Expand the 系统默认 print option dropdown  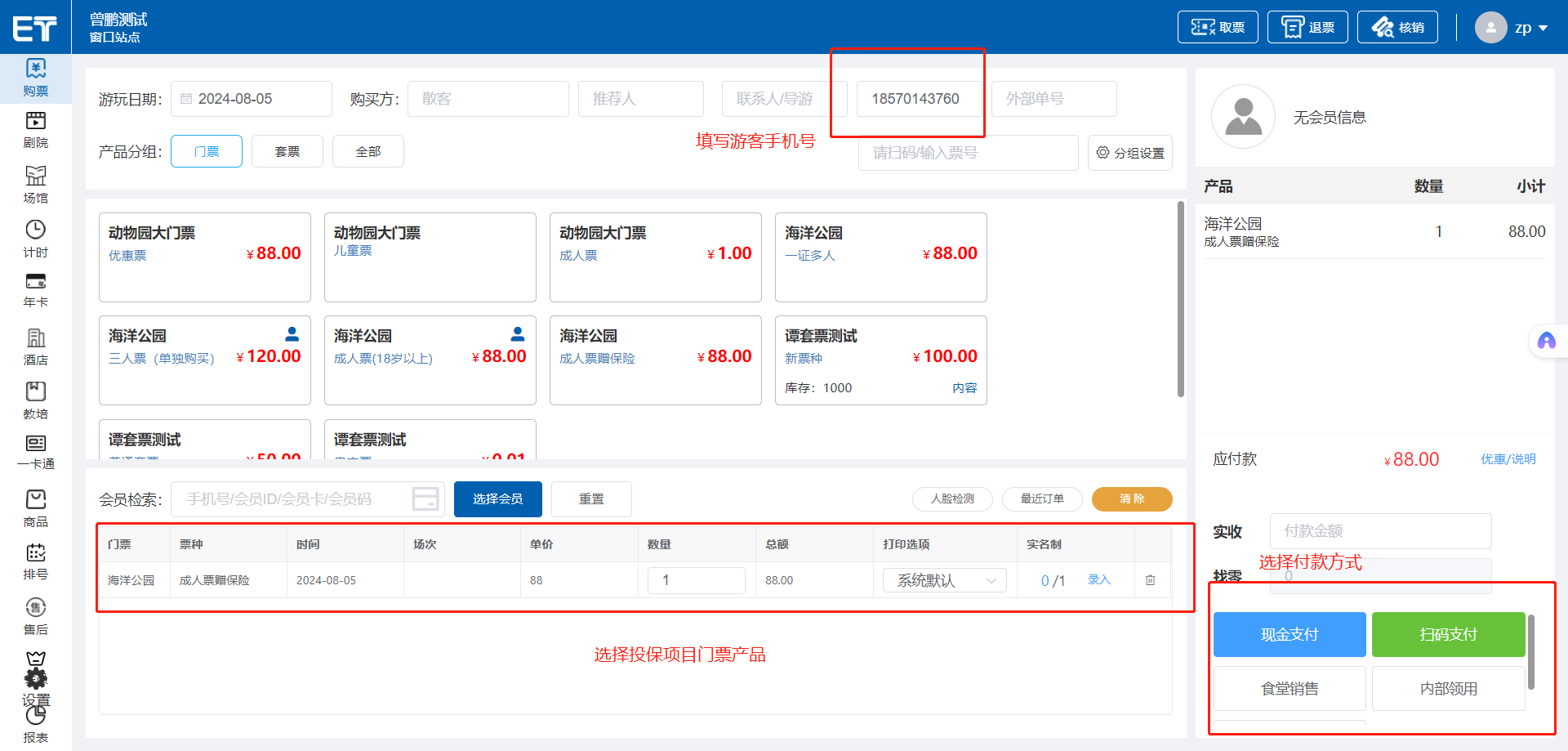coord(945,580)
